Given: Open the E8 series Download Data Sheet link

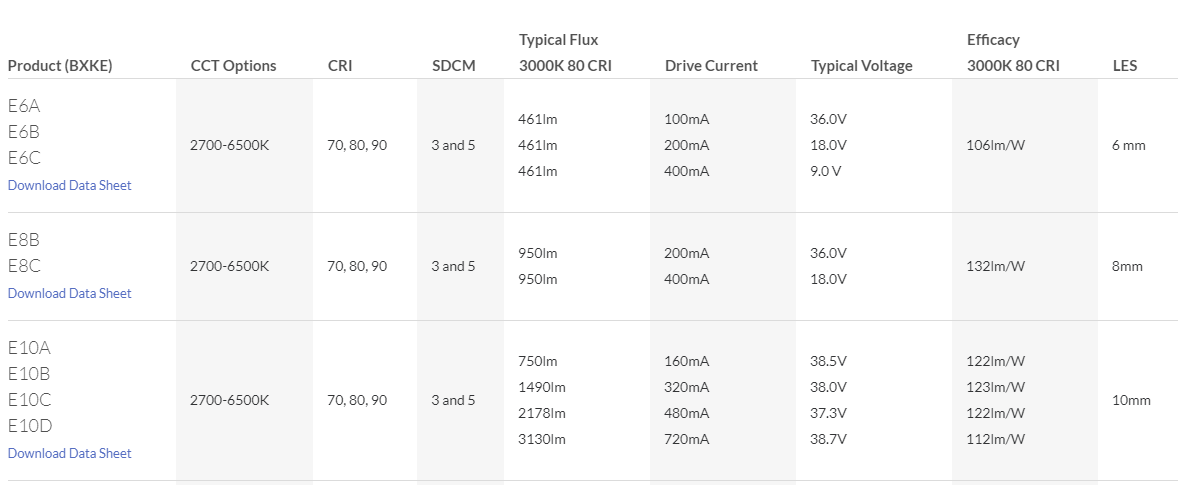Looking at the screenshot, I should [70, 293].
